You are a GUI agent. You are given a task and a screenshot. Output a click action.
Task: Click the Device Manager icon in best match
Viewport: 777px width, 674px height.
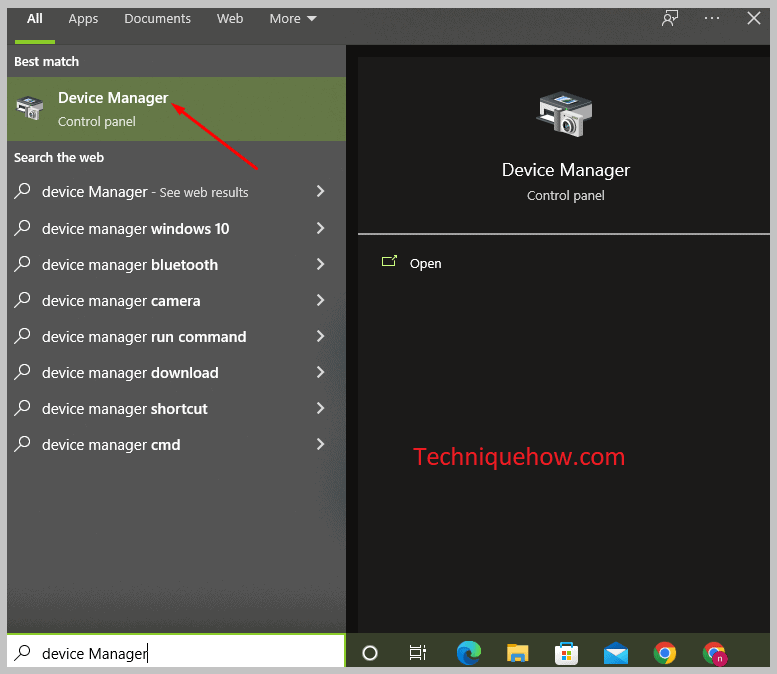[x=30, y=108]
